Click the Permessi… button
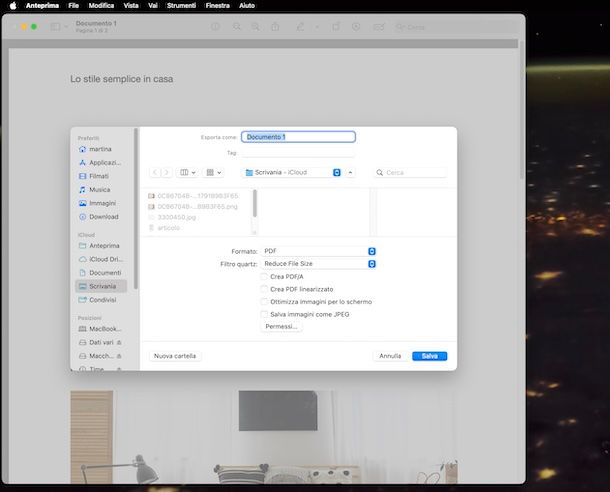This screenshot has height=492, width=610. coord(282,327)
